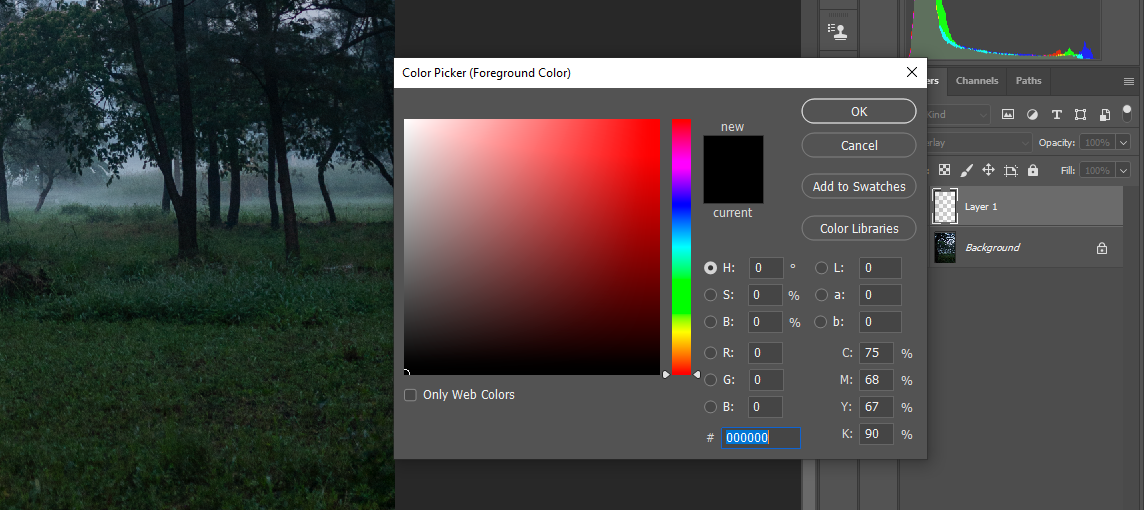Click the C cyan percentage field
Screen dimensions: 1144x510
876,353
